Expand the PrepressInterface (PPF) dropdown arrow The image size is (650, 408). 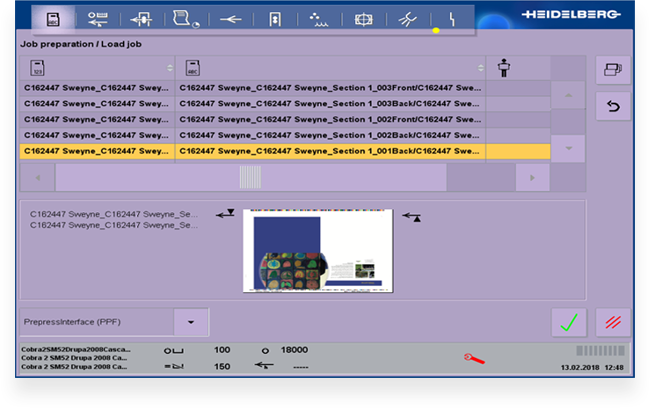(191, 323)
